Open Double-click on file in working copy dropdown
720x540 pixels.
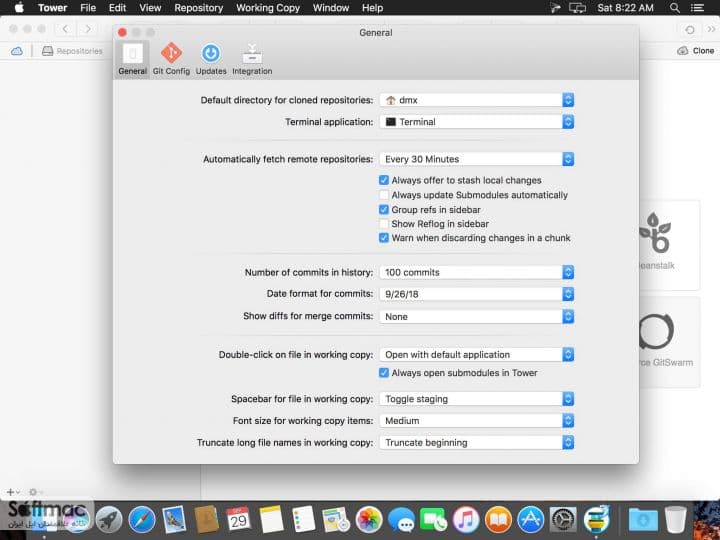click(477, 354)
